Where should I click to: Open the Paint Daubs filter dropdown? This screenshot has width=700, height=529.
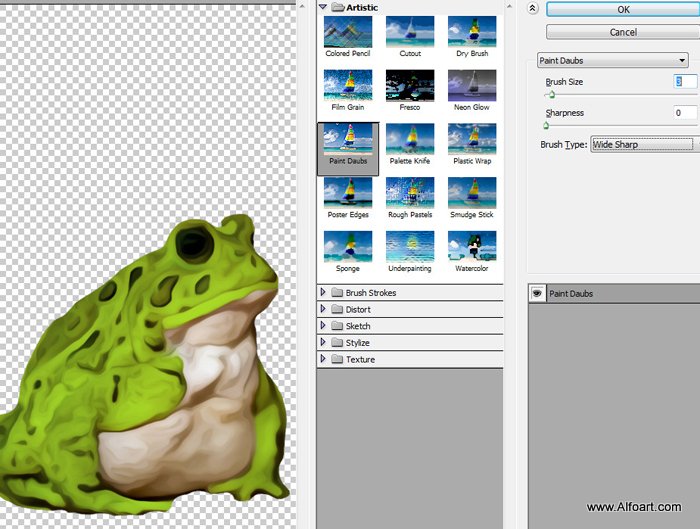(612, 60)
